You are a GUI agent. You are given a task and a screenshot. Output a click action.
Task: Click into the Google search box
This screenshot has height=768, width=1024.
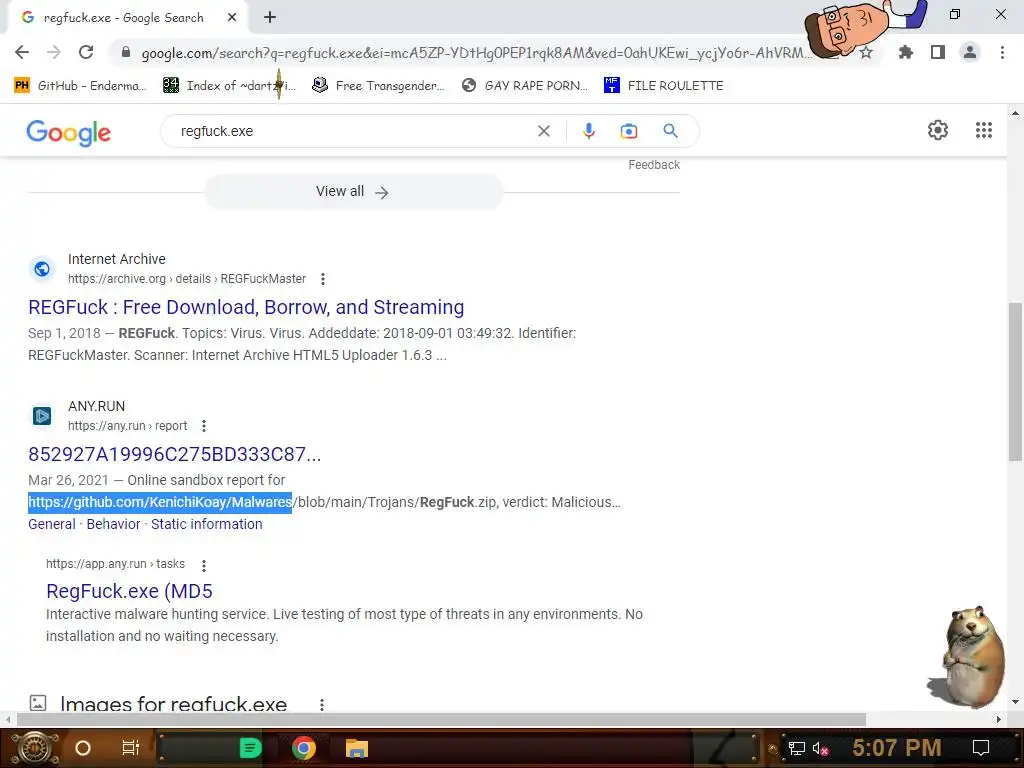pos(353,131)
